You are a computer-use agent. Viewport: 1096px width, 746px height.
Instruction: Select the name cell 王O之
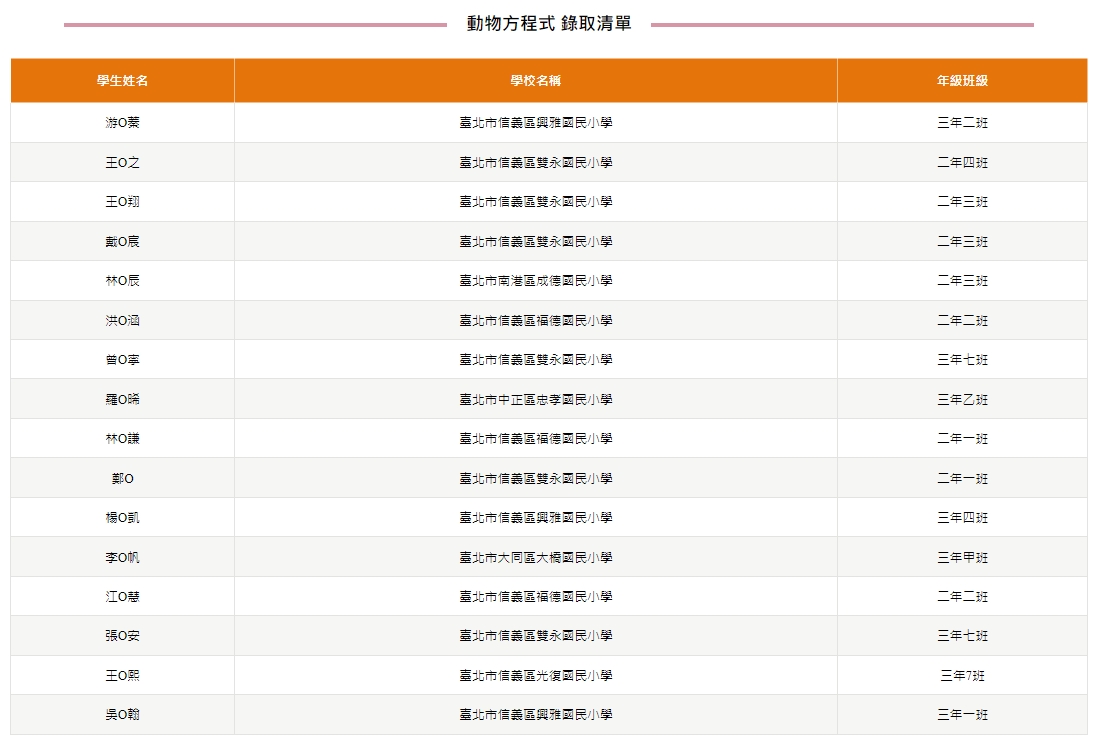(x=122, y=162)
